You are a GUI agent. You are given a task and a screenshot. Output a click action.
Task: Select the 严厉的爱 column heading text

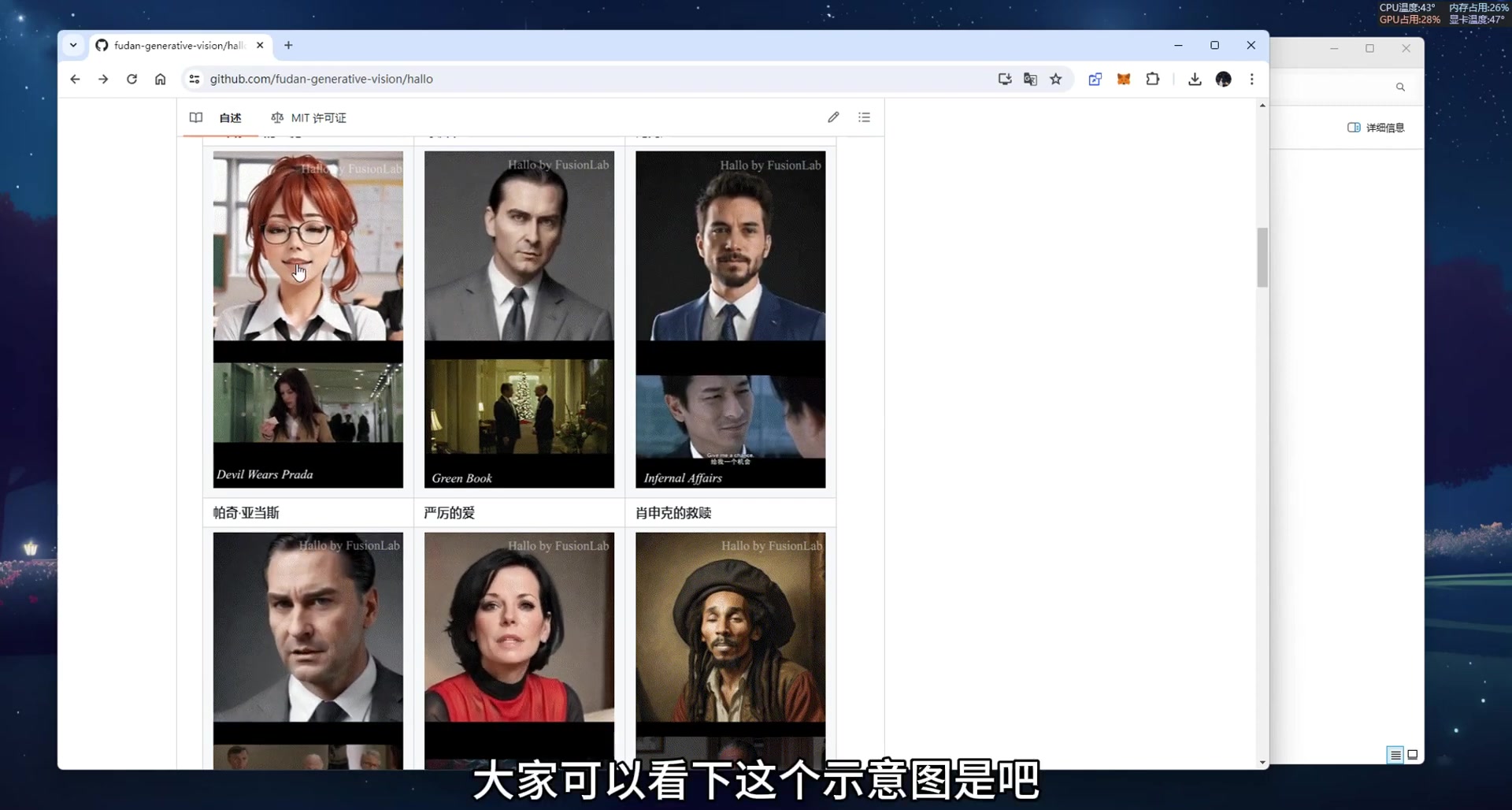point(449,513)
